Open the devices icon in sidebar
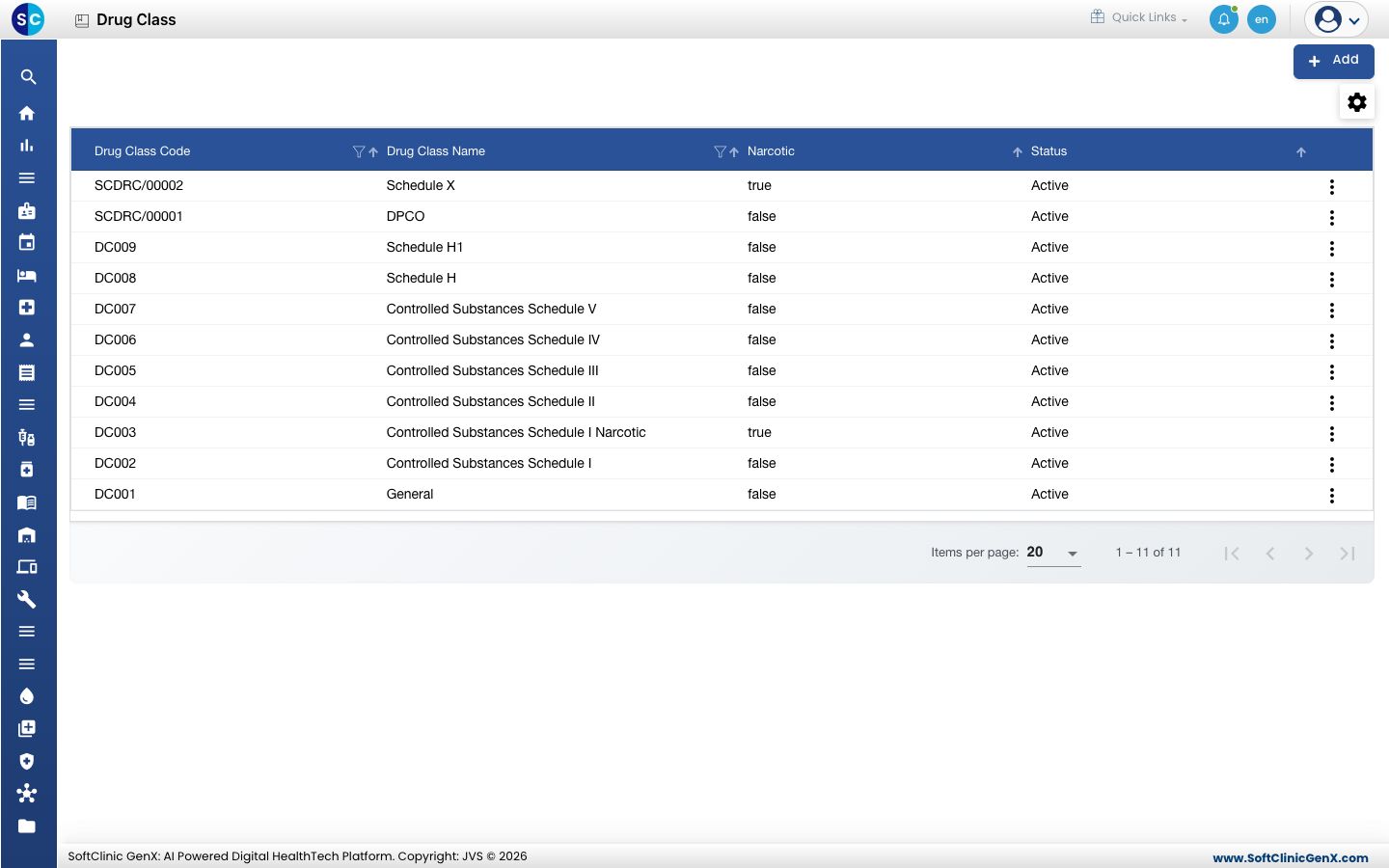The image size is (1389, 868). click(x=27, y=567)
